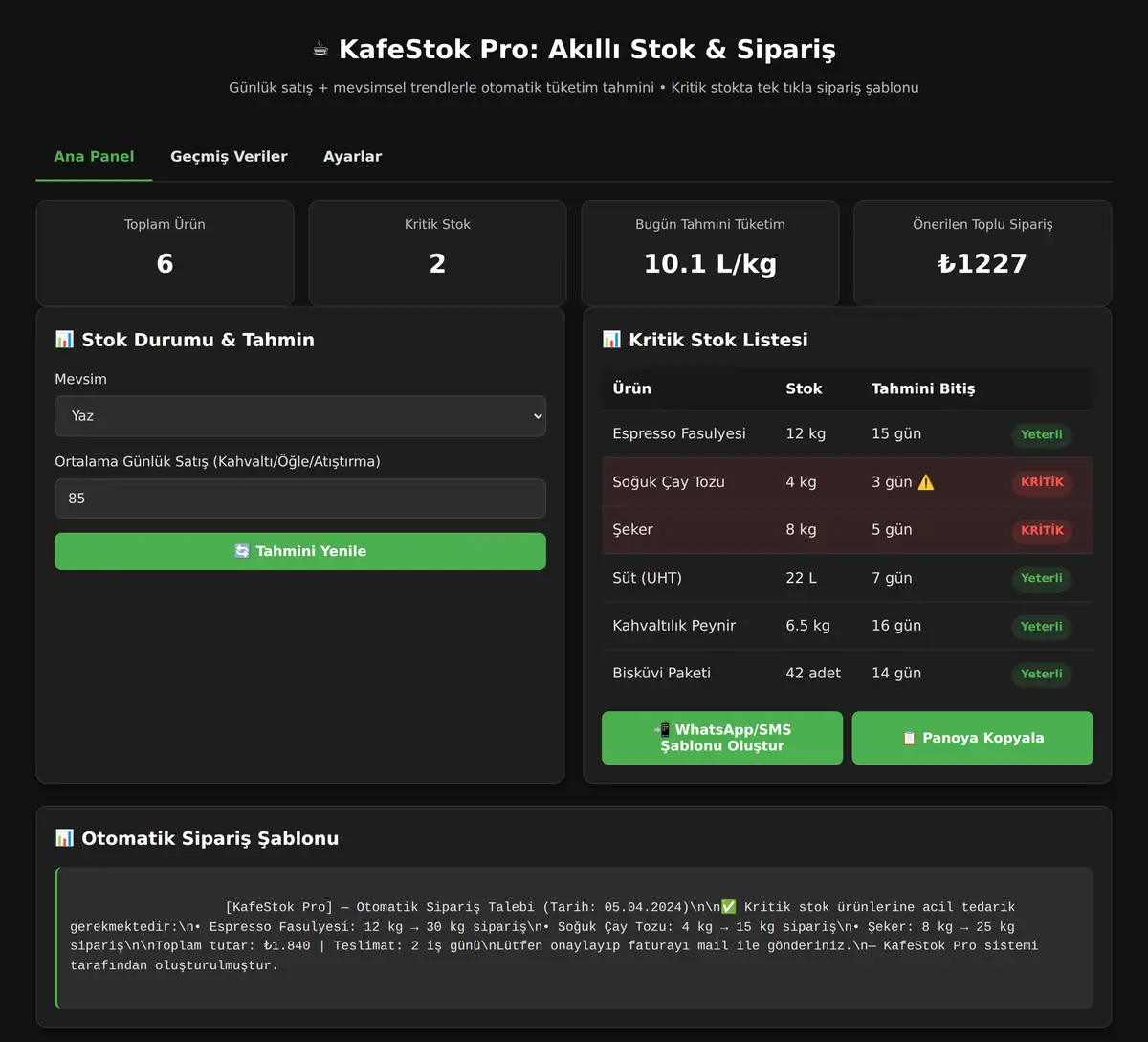Click the 15 gün estimate cell
1148x1042 pixels.
896,433
